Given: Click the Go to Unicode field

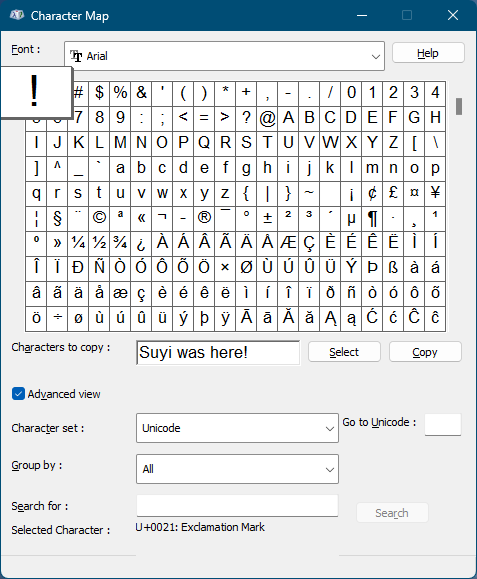Looking at the screenshot, I should [x=443, y=425].
